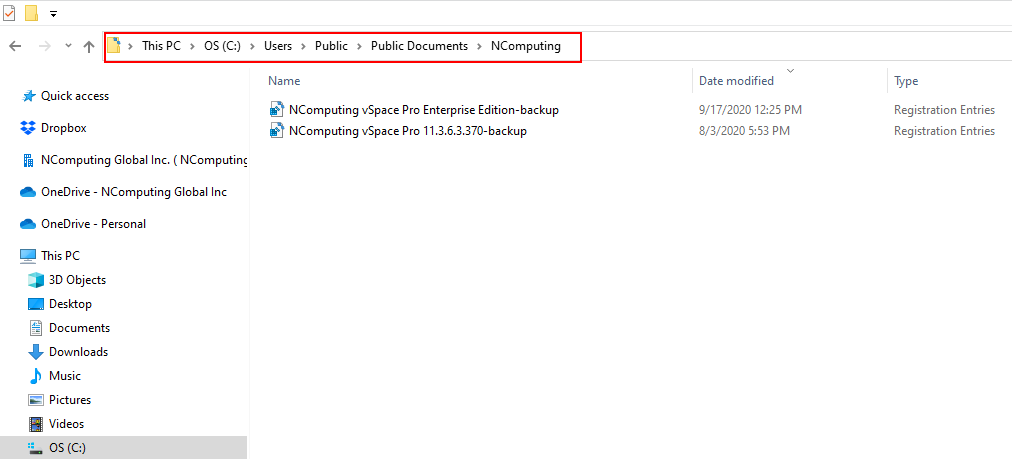Go back with the Back arrow
The height and width of the screenshot is (459, 1012).
pyautogui.click(x=15, y=46)
